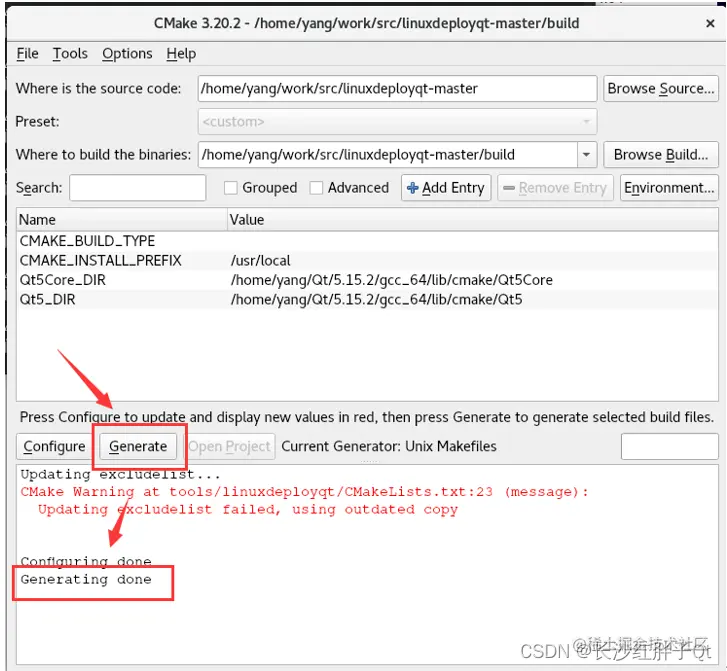727x671 pixels.
Task: Click the Qt5 cmake path value
Action: pos(376,300)
